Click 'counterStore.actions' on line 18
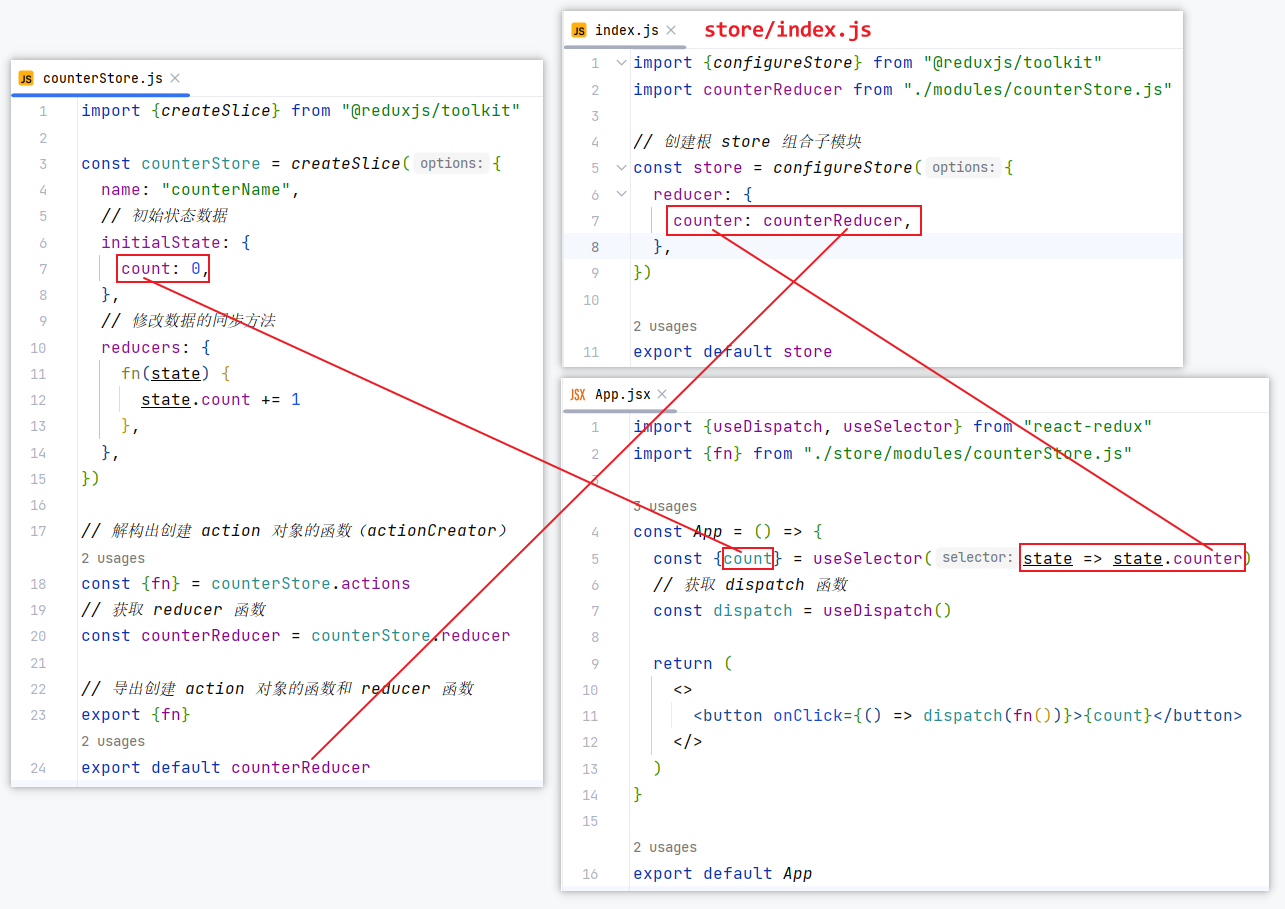This screenshot has height=909, width=1285. 311,584
